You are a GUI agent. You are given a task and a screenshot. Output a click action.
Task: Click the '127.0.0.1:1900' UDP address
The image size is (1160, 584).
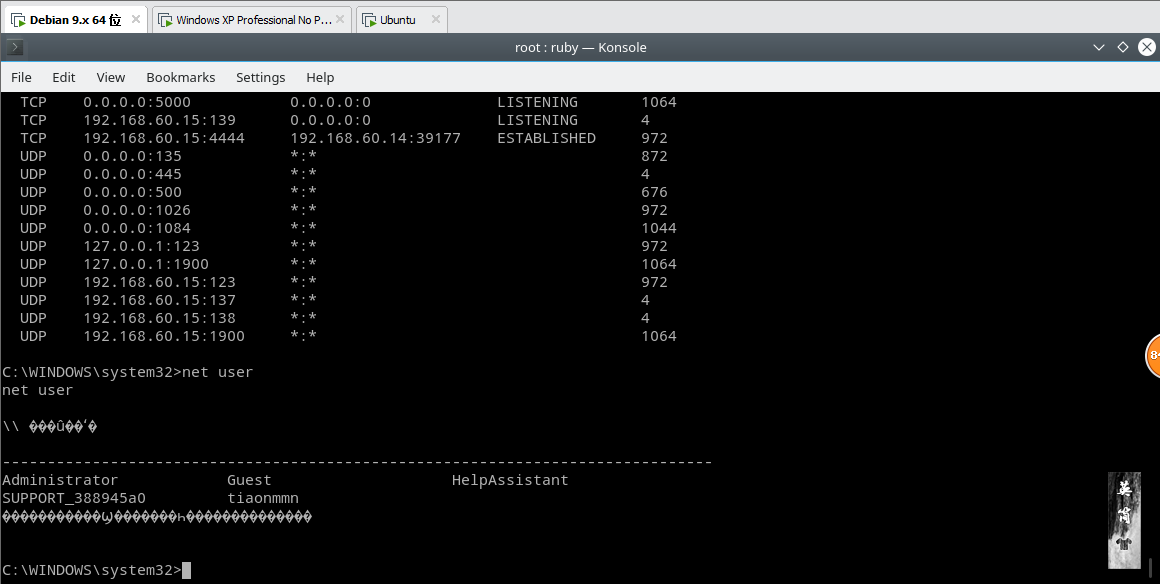(x=146, y=264)
